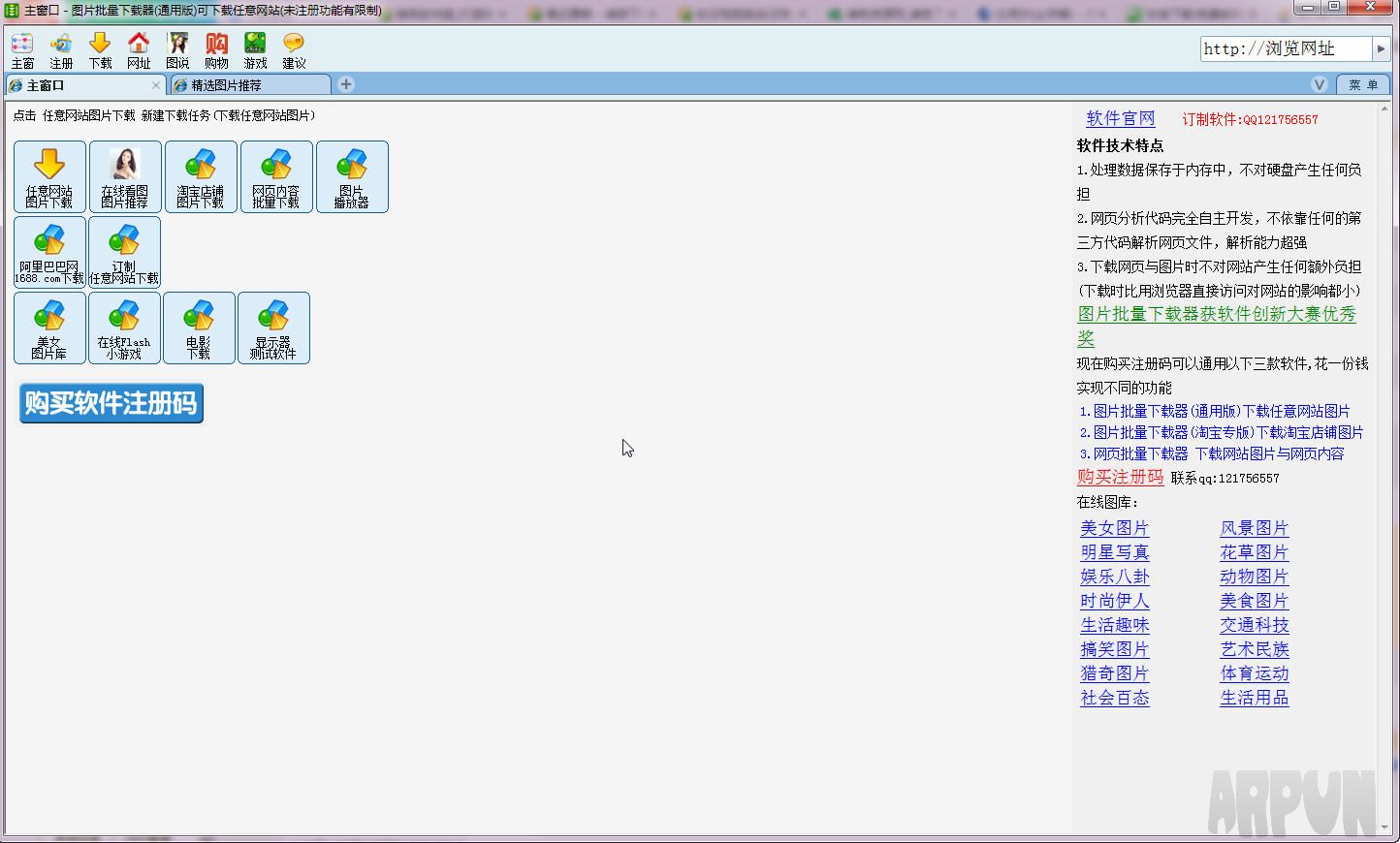
Task: Open the 下载 arrow toolbar icon
Action: pos(100,50)
